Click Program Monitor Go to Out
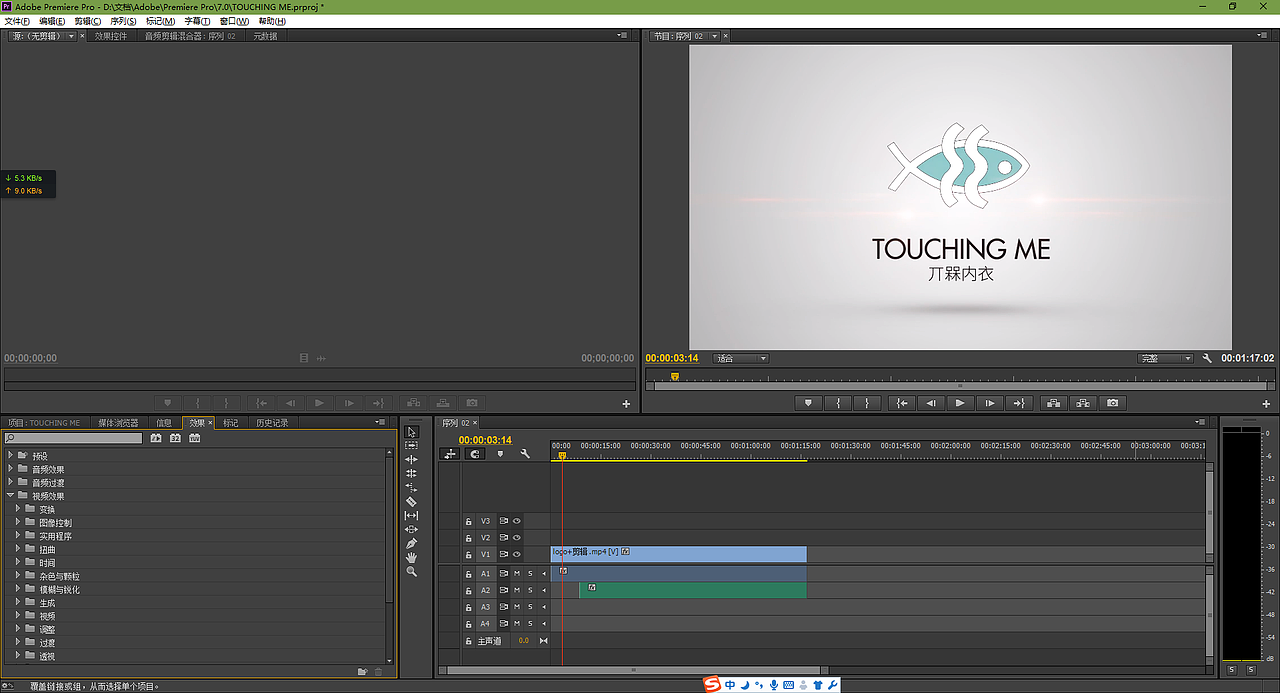 [1018, 403]
